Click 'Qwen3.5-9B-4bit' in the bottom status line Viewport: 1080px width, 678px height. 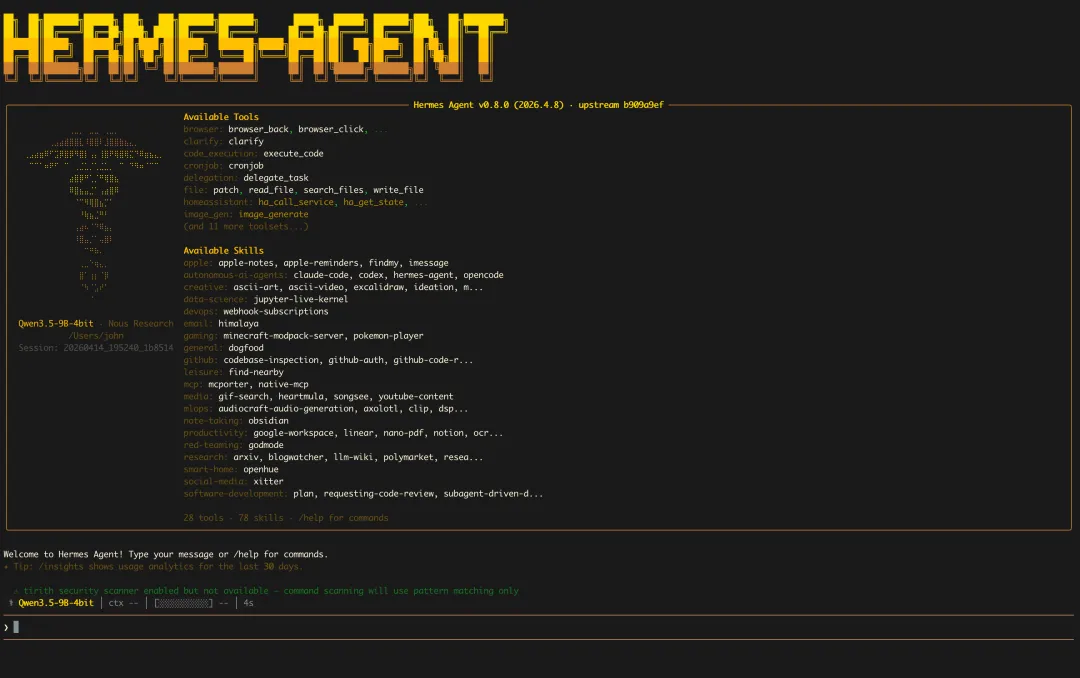(56, 603)
